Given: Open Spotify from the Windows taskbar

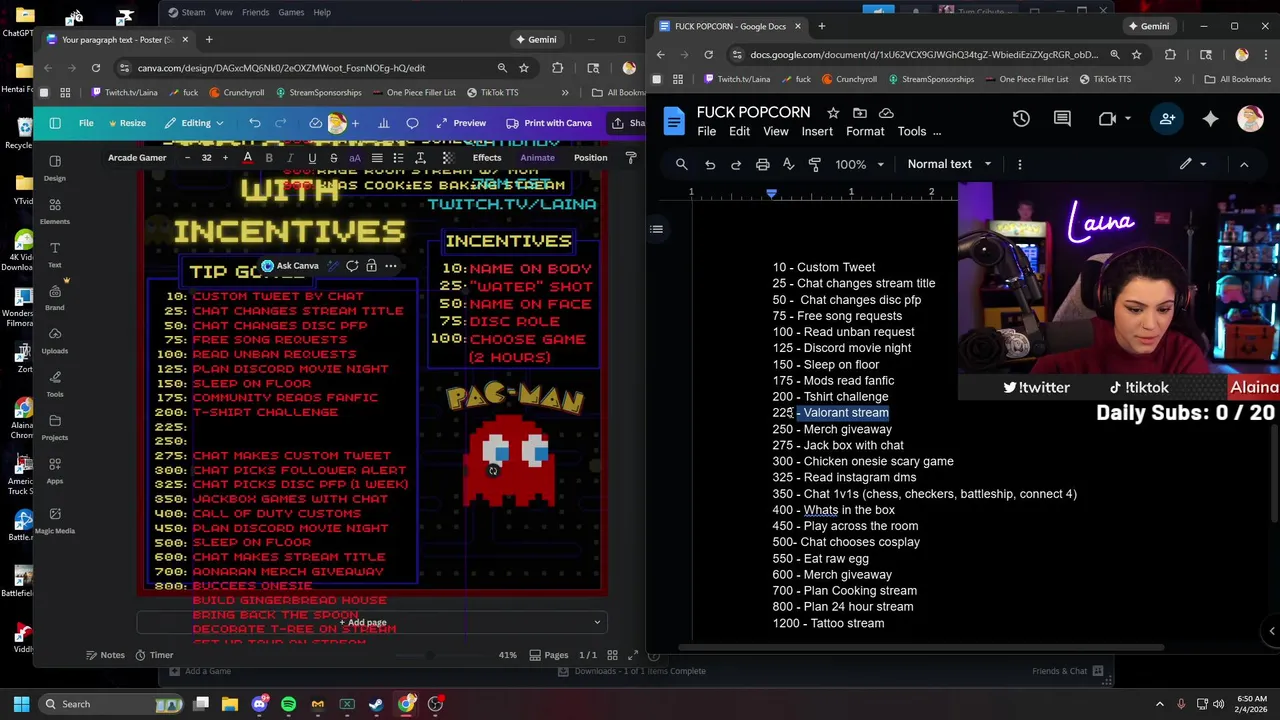Looking at the screenshot, I should click(x=289, y=704).
